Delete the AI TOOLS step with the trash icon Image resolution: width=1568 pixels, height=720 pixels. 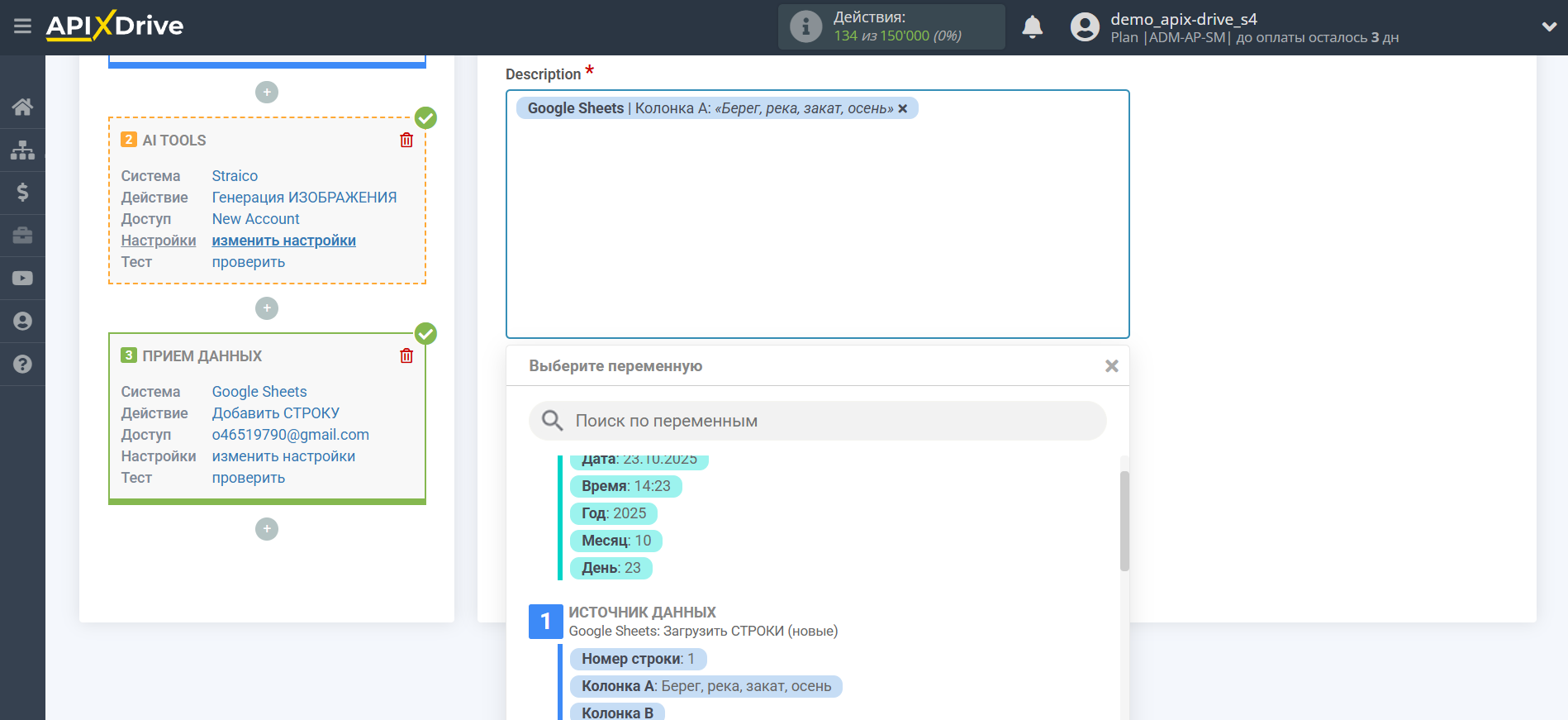(406, 141)
